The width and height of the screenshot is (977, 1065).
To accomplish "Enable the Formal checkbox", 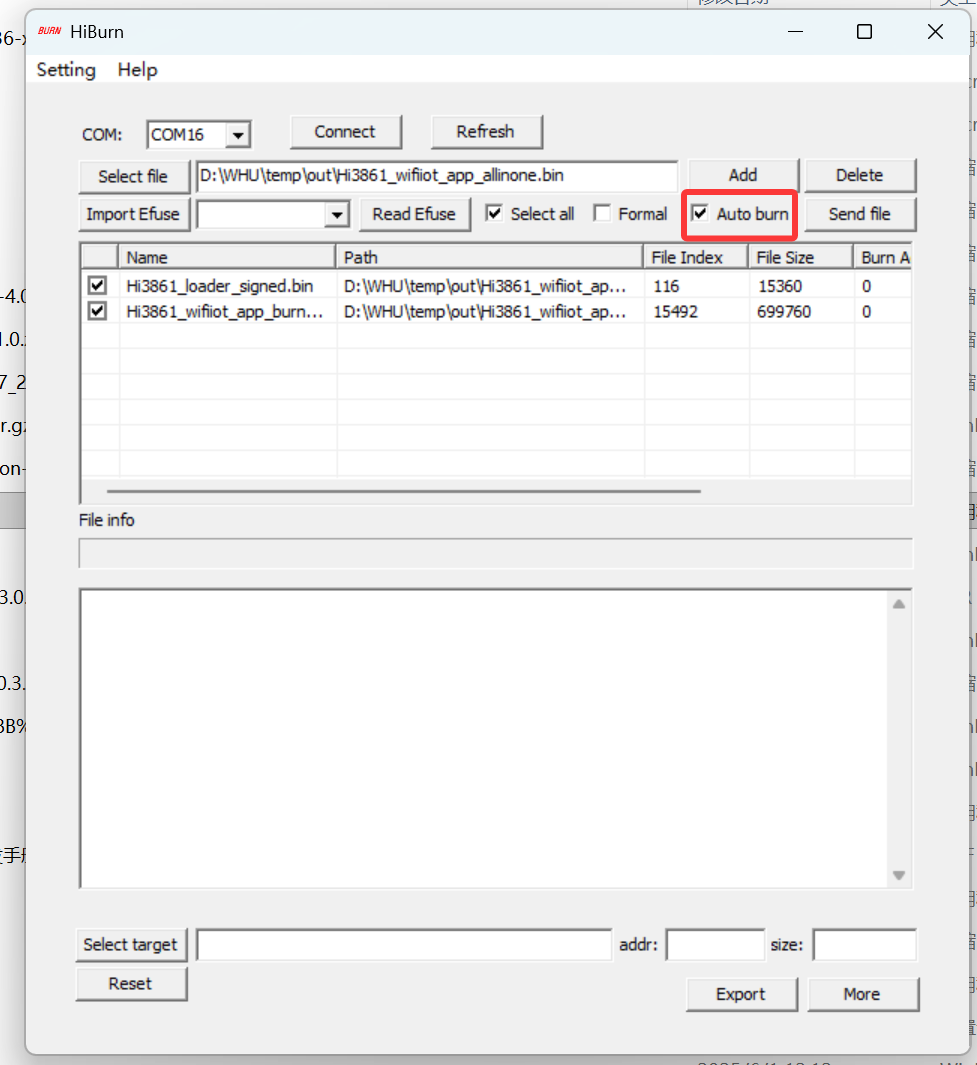I will tap(602, 213).
